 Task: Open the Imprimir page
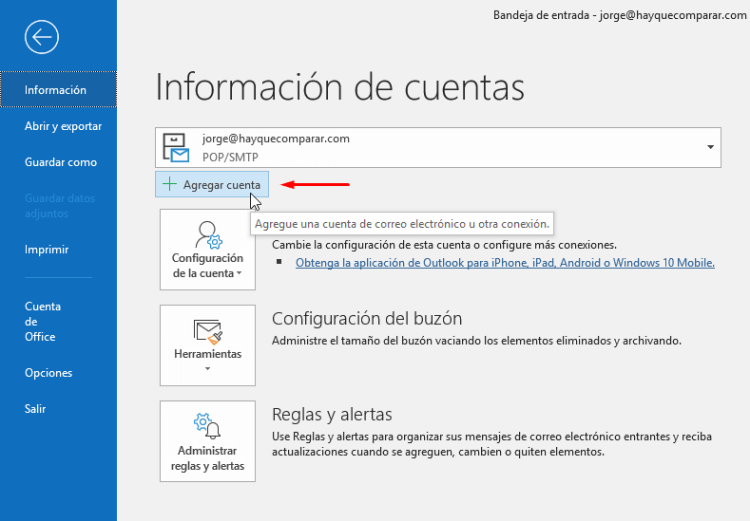point(46,249)
